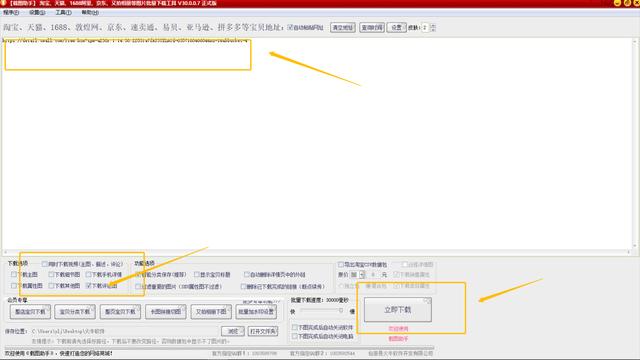Enable the 显示宝贝标题 checkbox
This screenshot has width=640, height=360.
pyautogui.click(x=197, y=275)
